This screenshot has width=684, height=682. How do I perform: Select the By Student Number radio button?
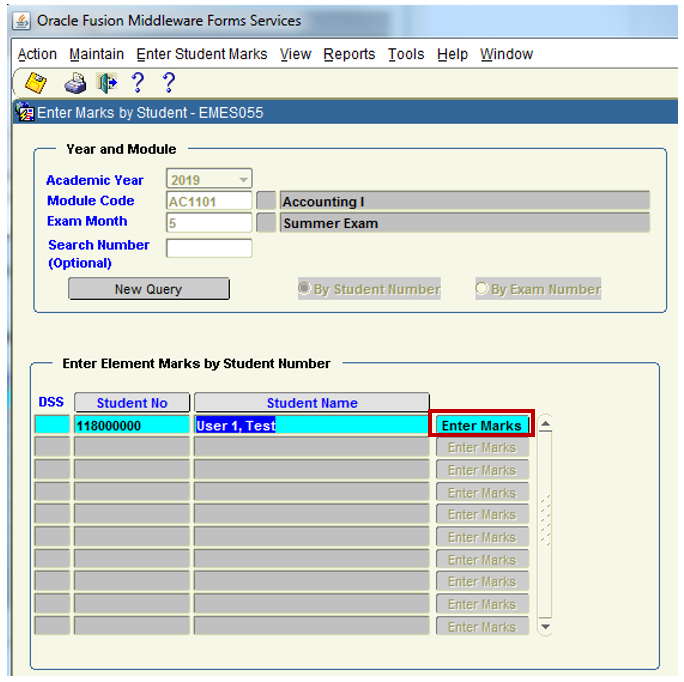tap(305, 289)
